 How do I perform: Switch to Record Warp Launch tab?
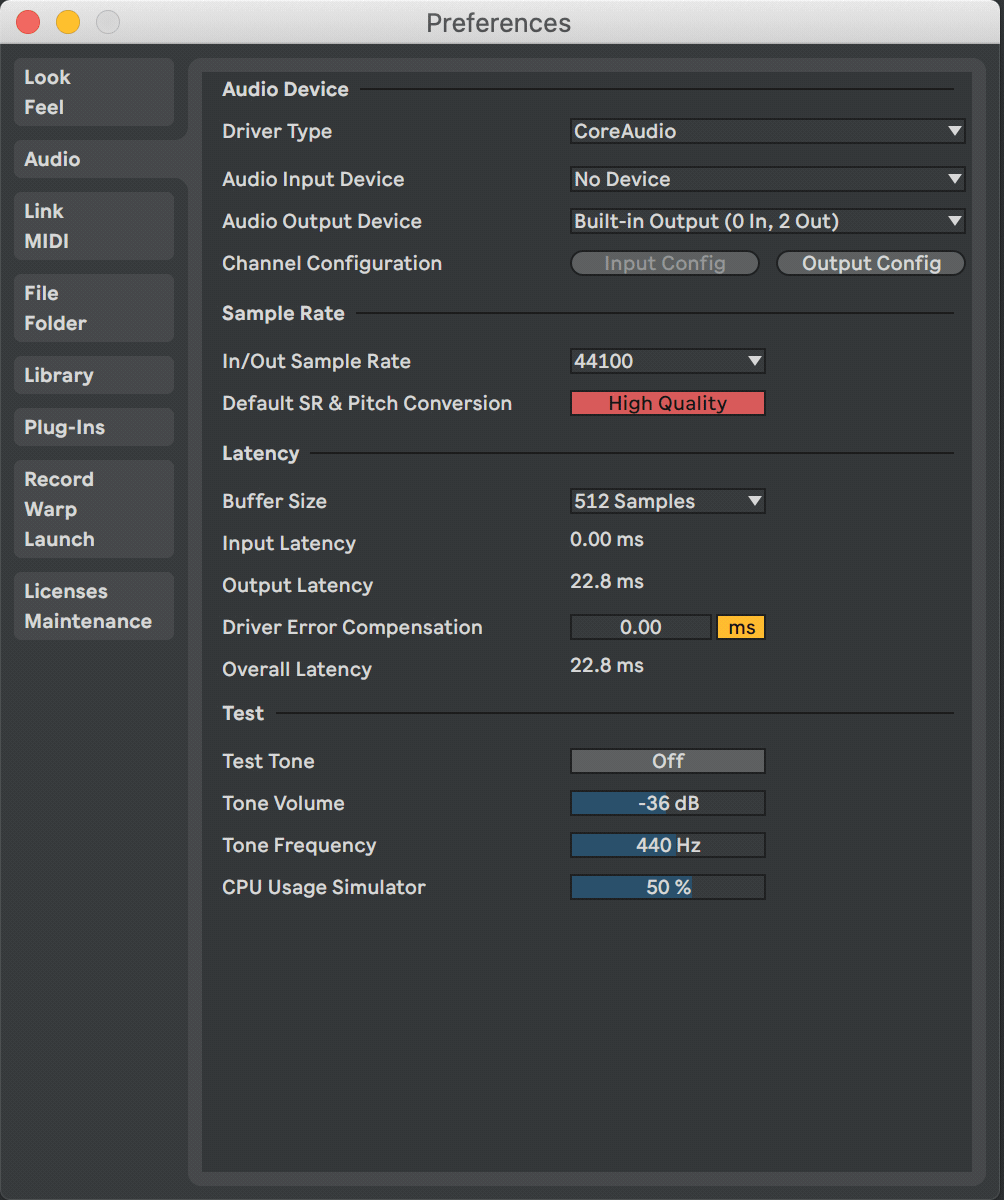pos(93,509)
